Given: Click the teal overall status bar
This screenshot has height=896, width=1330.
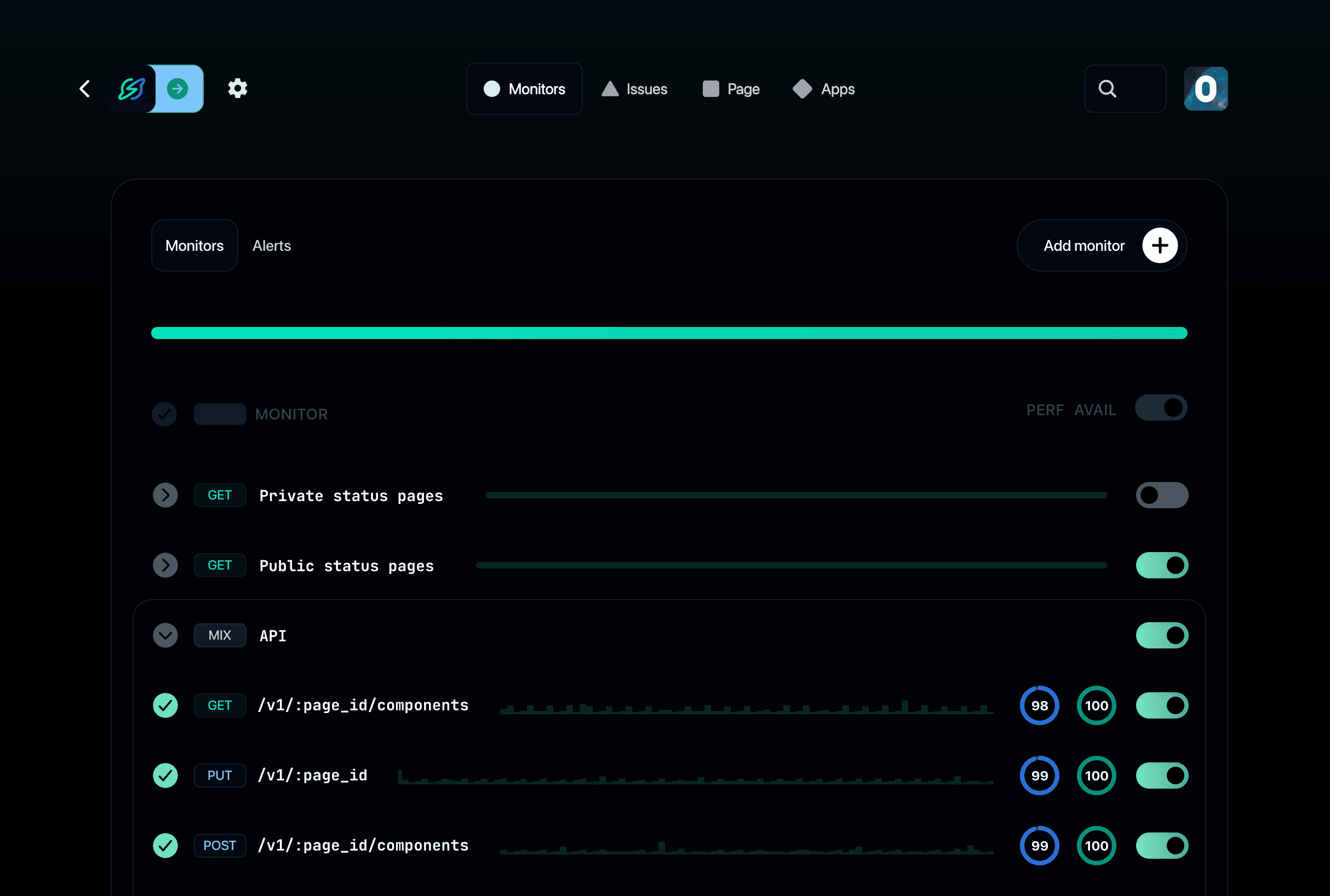Looking at the screenshot, I should (669, 332).
